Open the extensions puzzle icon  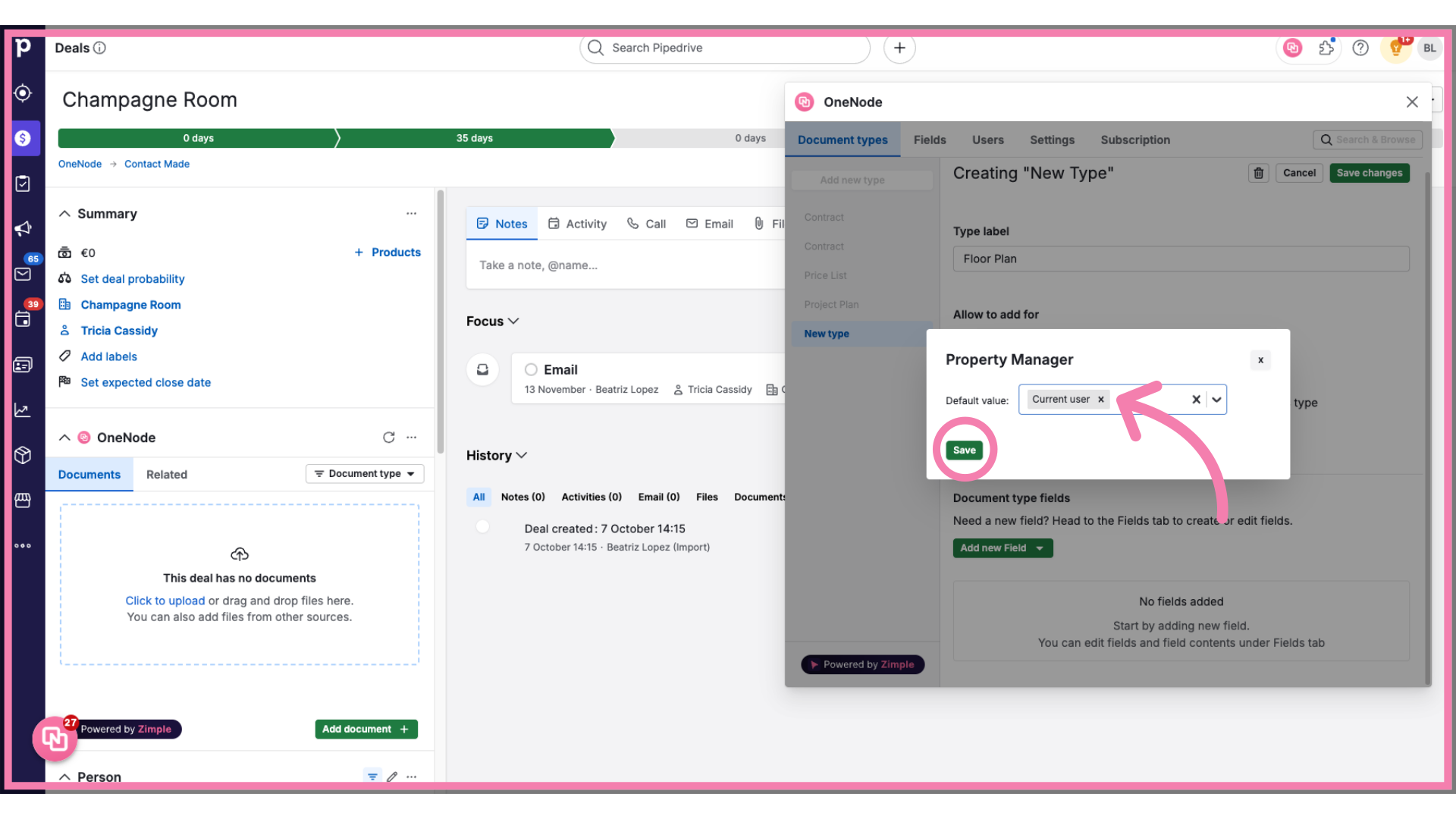(1326, 48)
